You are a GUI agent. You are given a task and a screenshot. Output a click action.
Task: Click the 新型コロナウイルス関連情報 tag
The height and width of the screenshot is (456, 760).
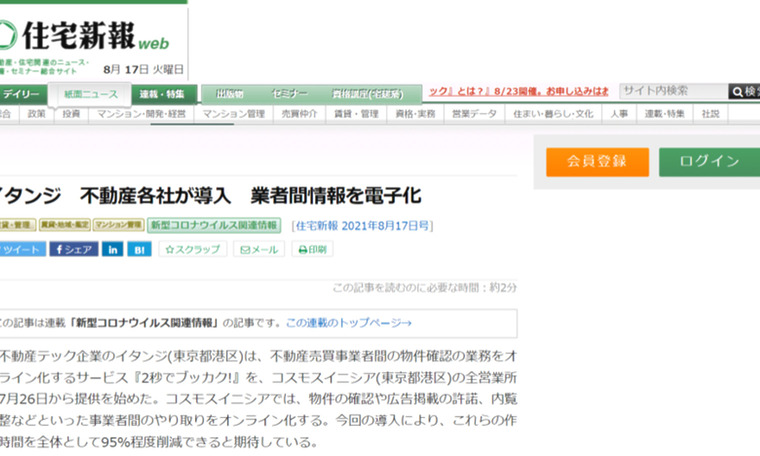214,225
